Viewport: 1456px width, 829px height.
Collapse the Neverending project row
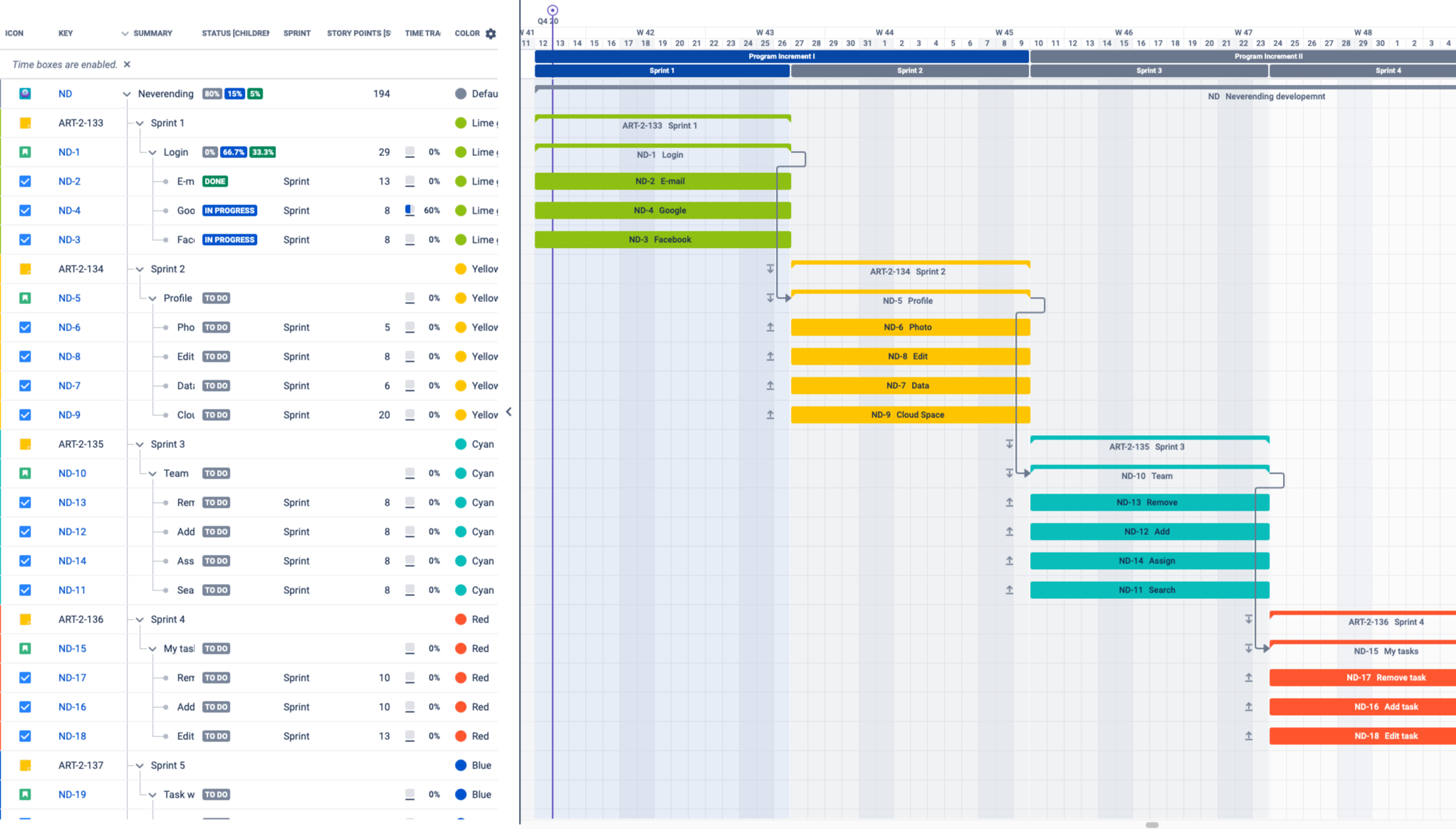click(126, 94)
